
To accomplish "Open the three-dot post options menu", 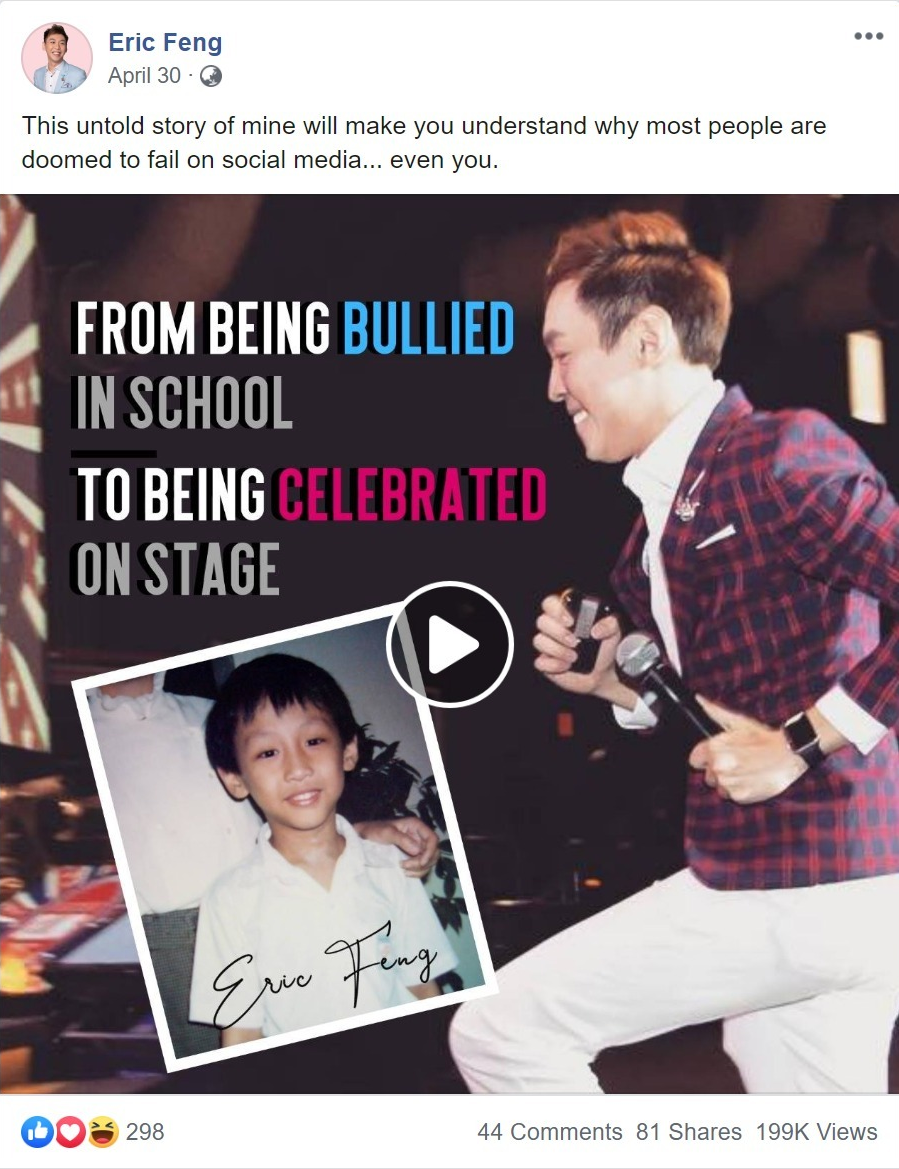I will 868,36.
